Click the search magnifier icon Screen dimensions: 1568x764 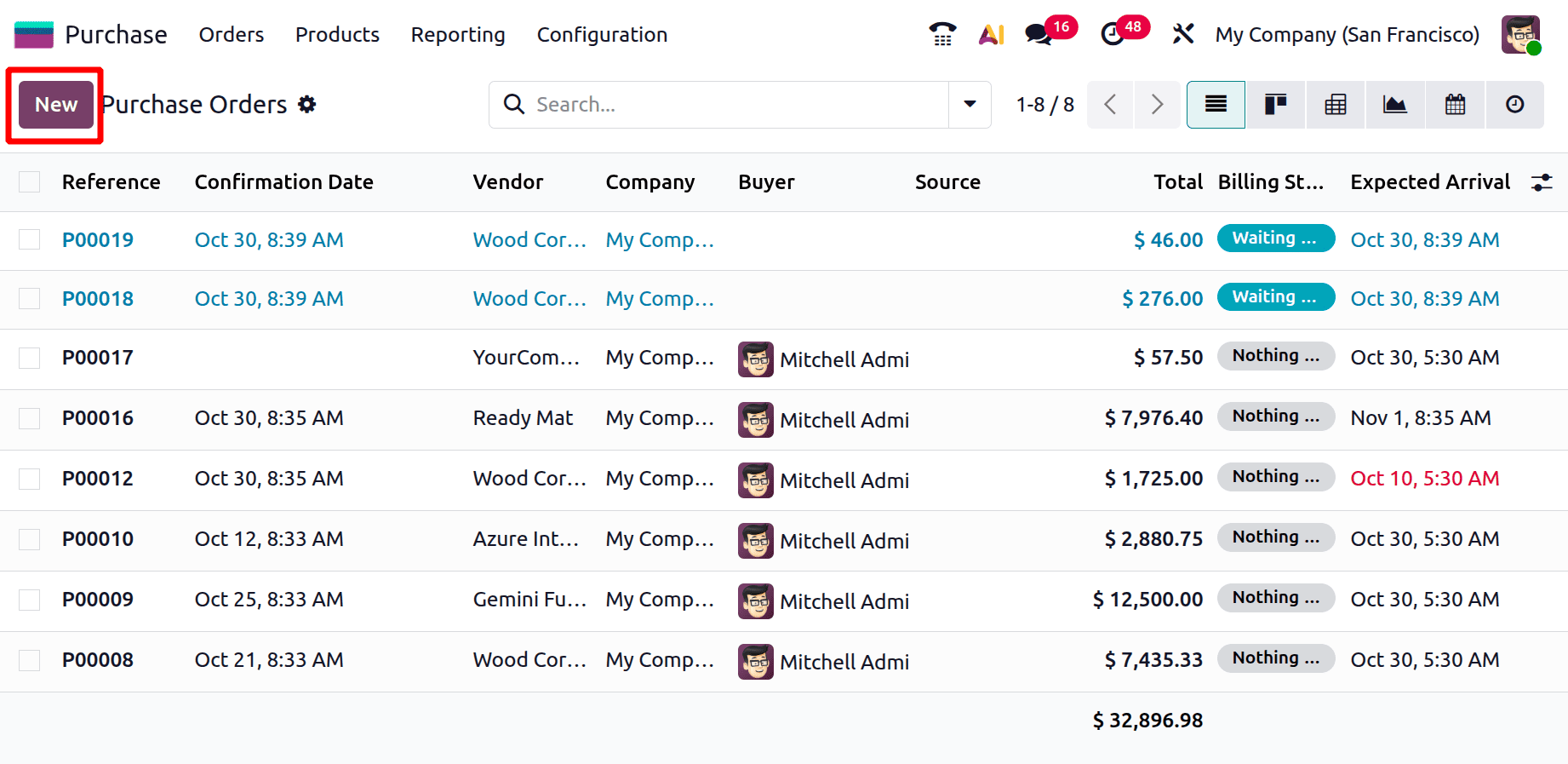pos(513,104)
